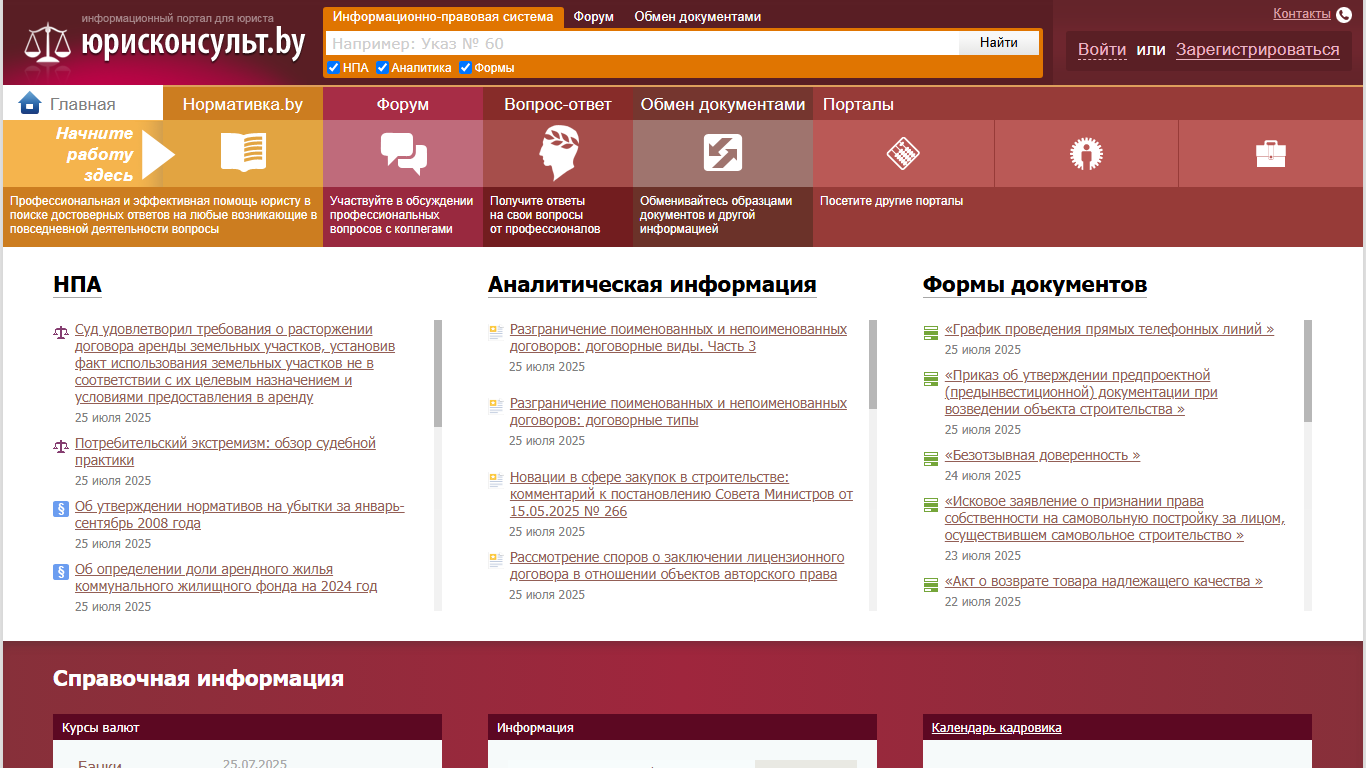Viewport: 1366px width, 768px height.
Task: Open the abacus portal icon
Action: tap(903, 153)
